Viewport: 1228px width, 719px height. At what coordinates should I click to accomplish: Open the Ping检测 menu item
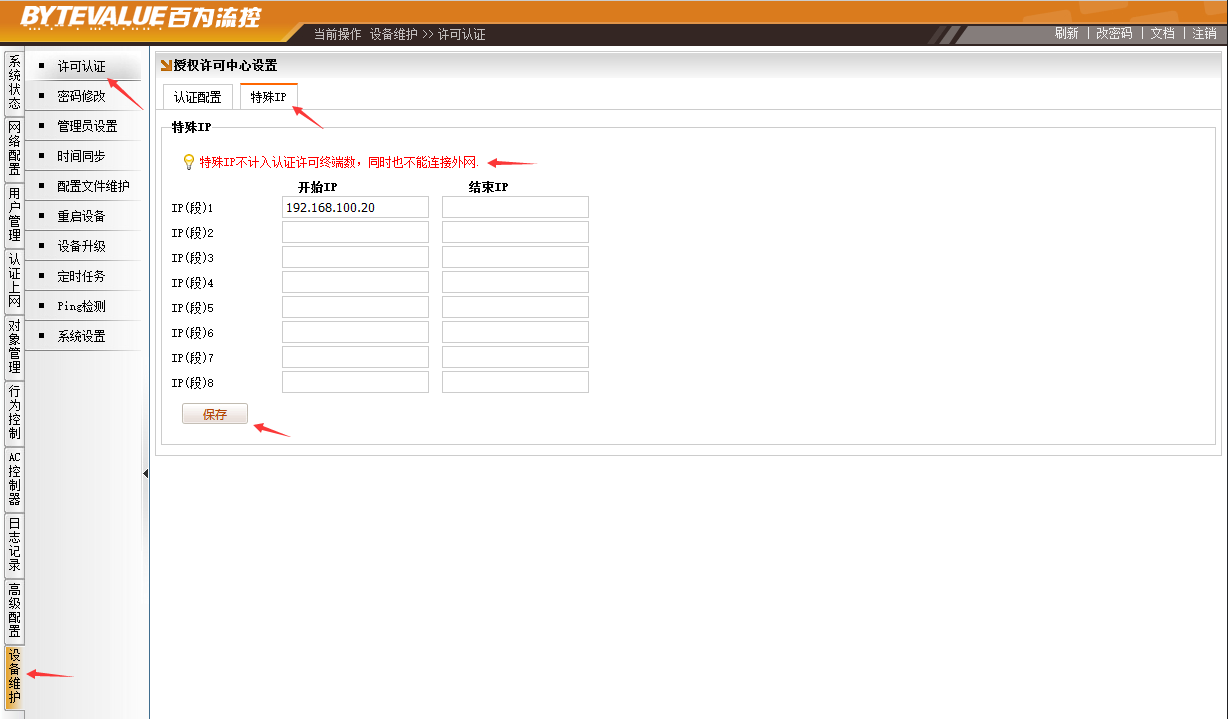pyautogui.click(x=81, y=306)
